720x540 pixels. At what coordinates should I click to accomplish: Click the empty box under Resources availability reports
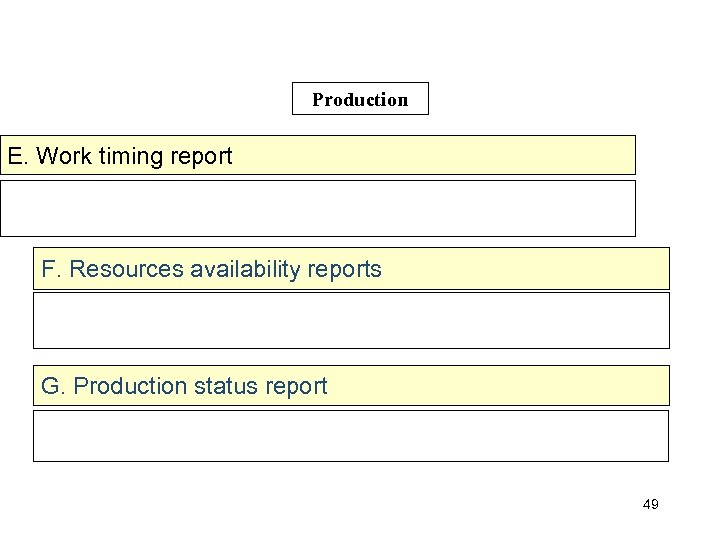(351, 320)
